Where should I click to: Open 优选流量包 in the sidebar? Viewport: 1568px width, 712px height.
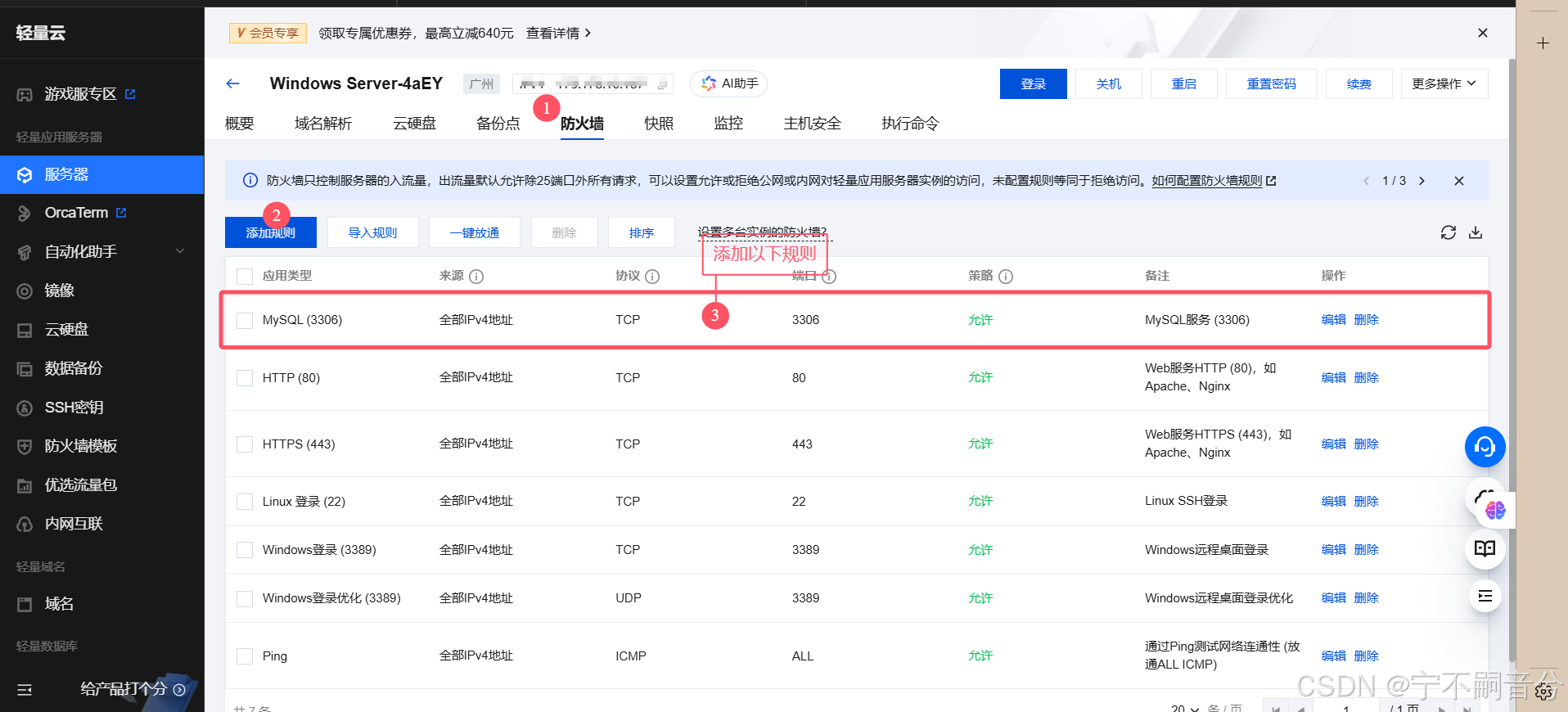[x=80, y=485]
